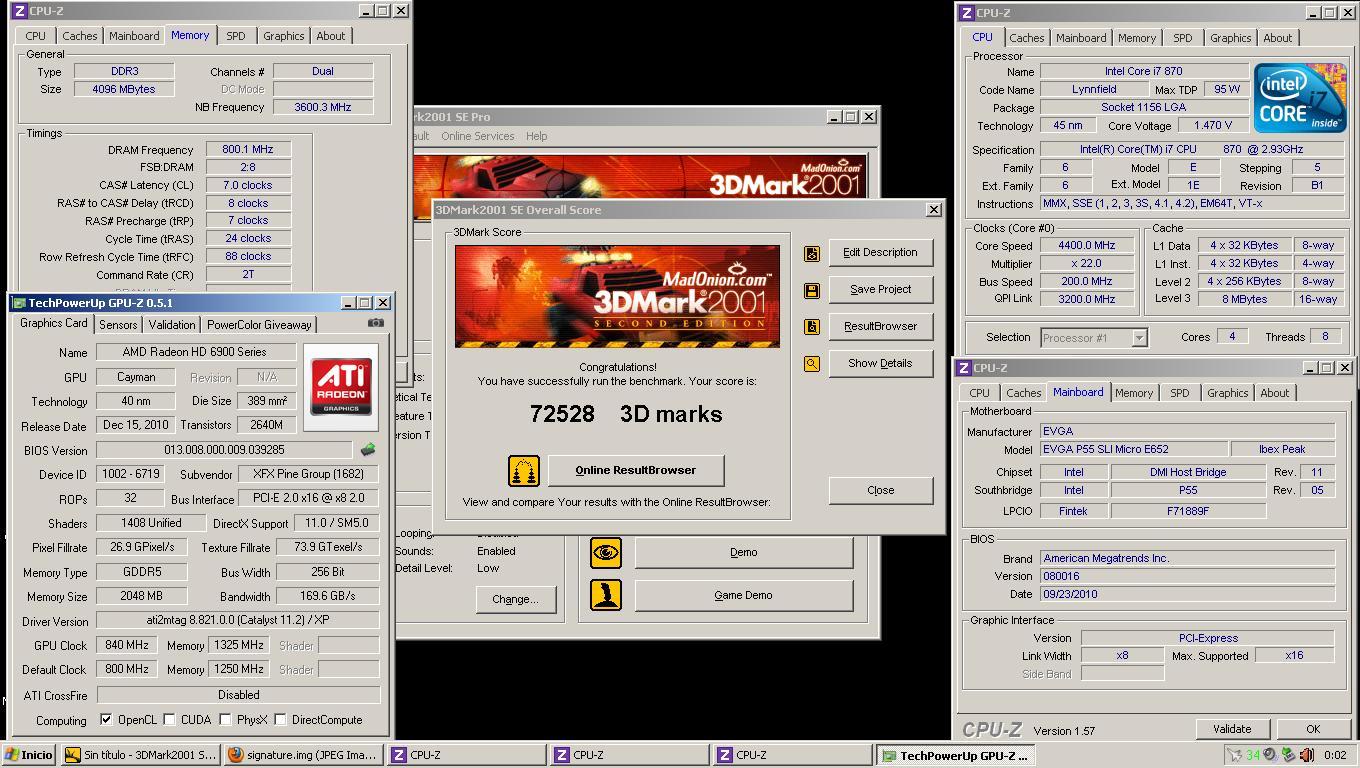
Task: Open SPD tab in CPU-Z Memory window
Action: [235, 36]
